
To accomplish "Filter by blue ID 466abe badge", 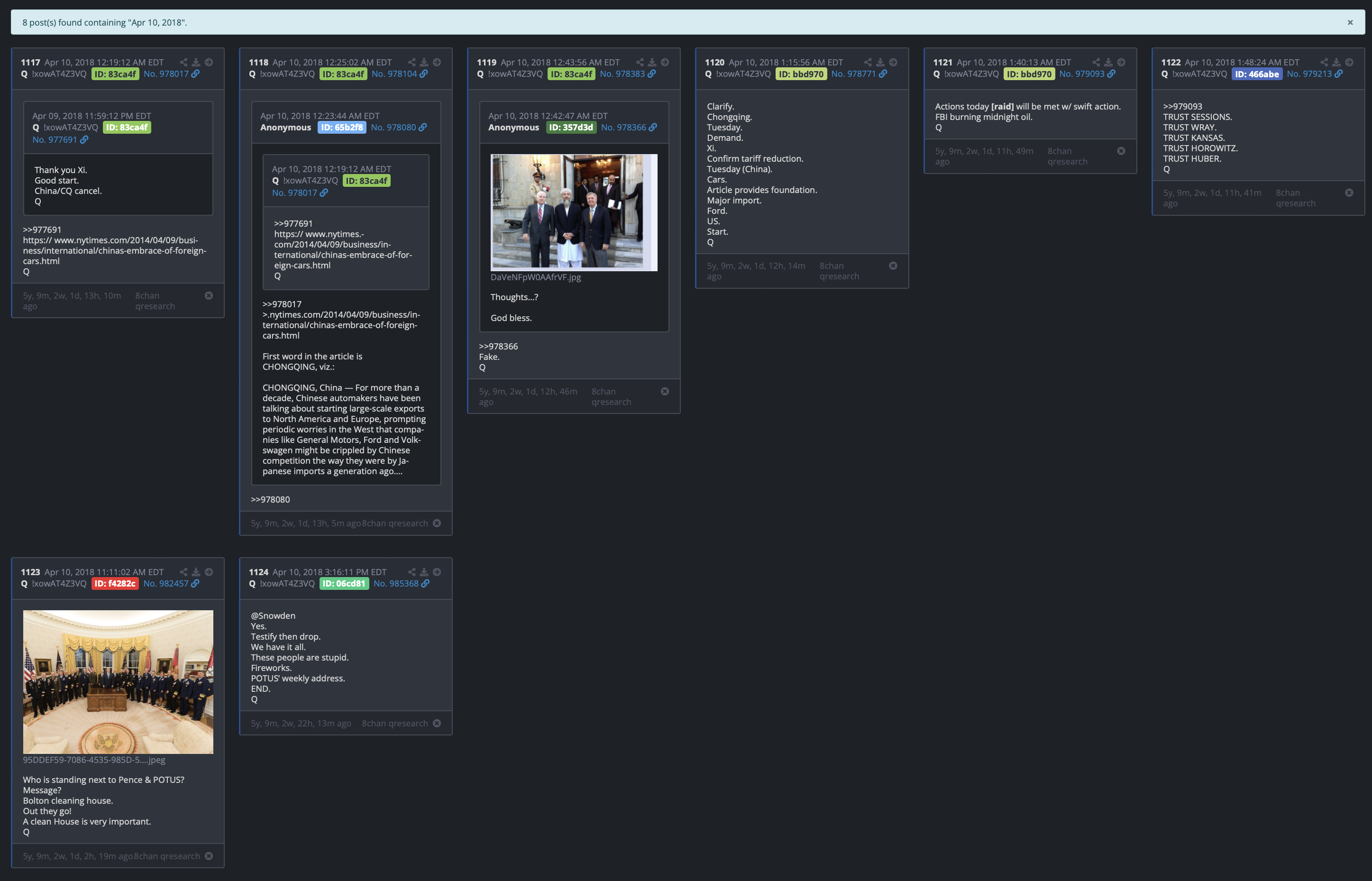I will tap(1256, 74).
